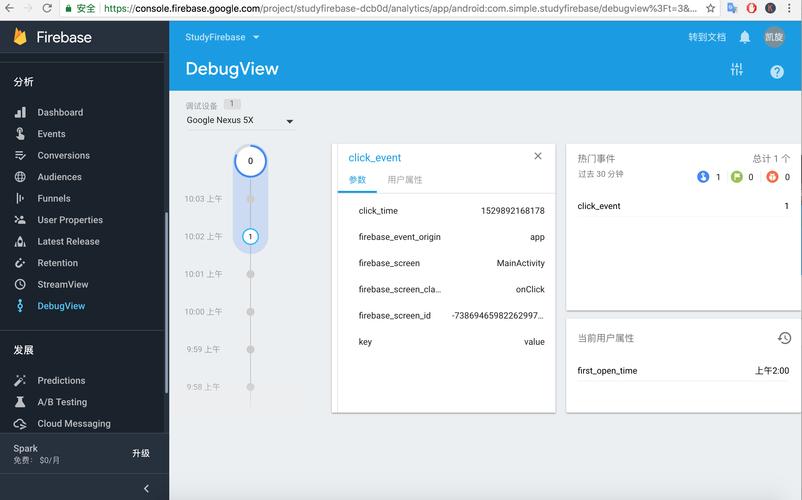802x500 pixels.
Task: Click the filter settings sliders icon
Action: (x=737, y=70)
